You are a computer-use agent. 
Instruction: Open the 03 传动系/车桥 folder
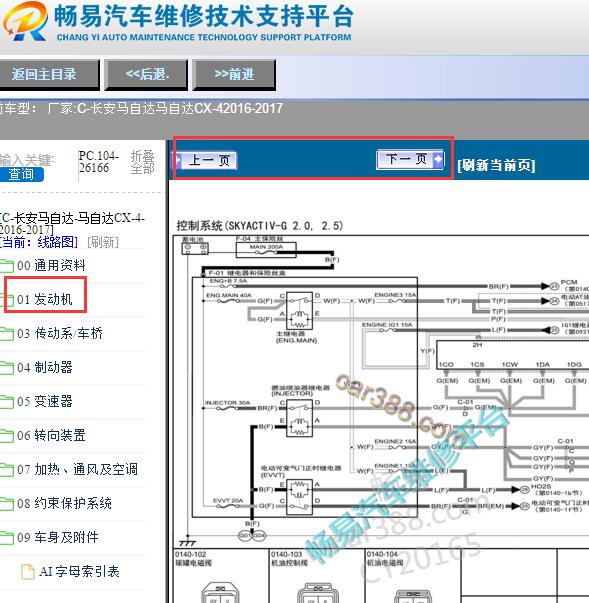[60, 333]
